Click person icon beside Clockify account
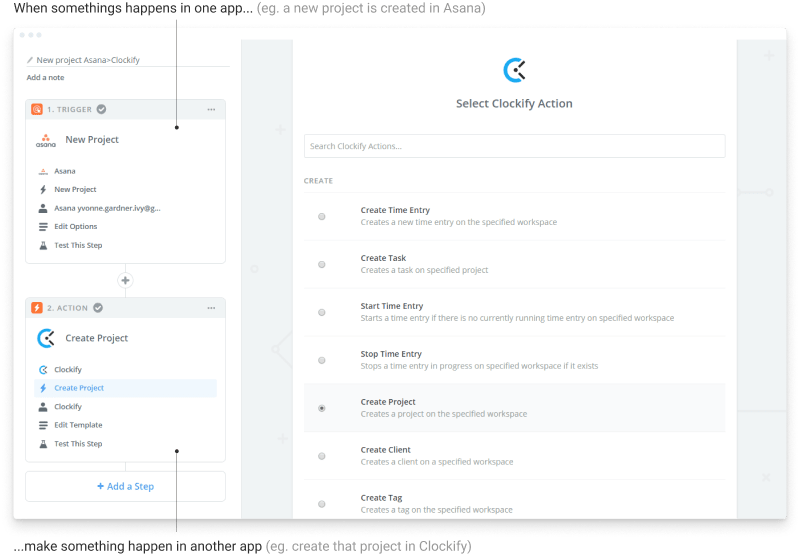Viewport: 800px width, 555px height. (43, 407)
